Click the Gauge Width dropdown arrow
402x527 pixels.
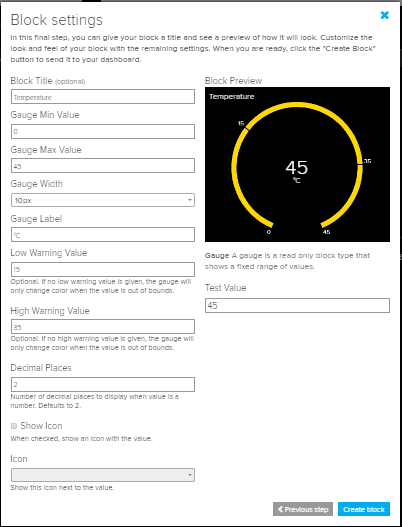pyautogui.click(x=190, y=201)
